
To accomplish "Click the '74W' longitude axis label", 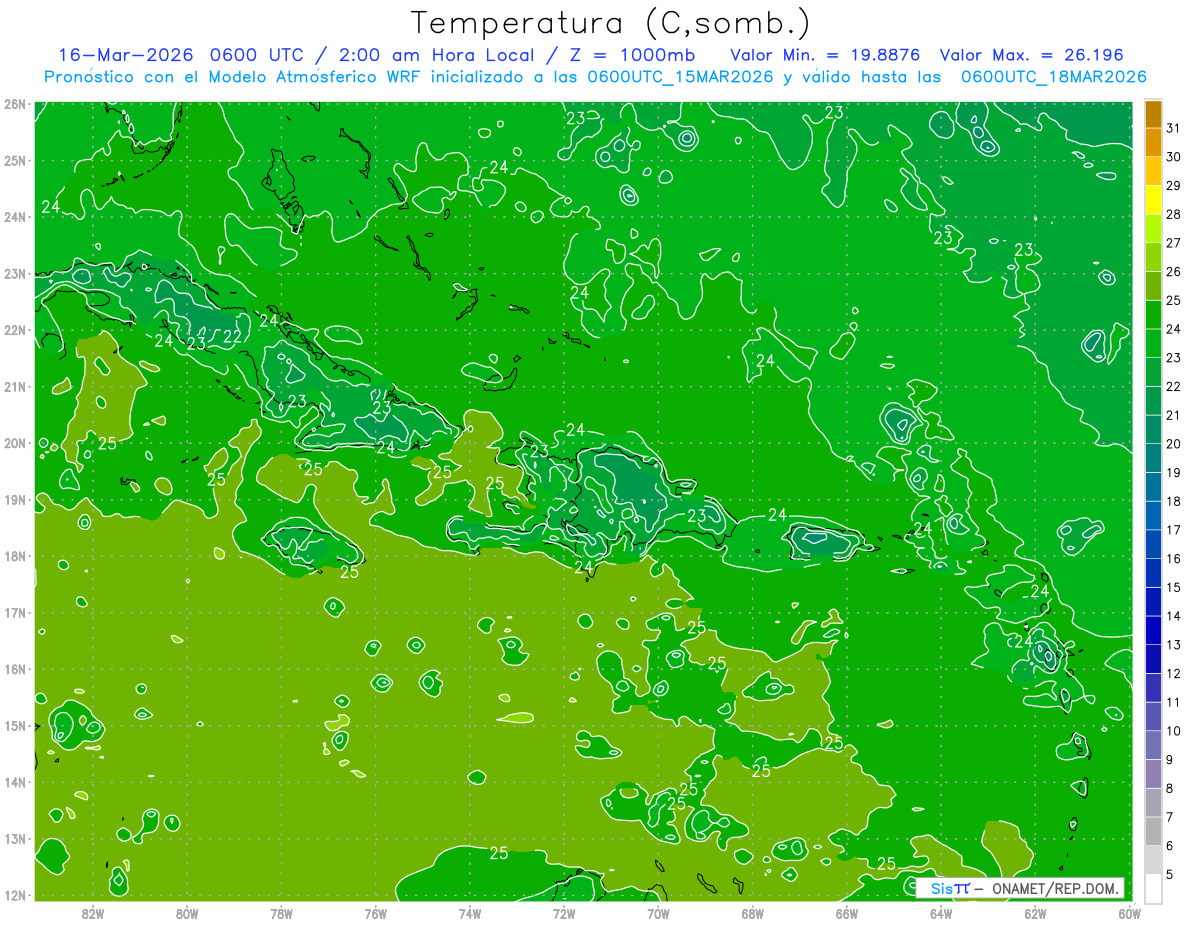I will click(x=470, y=913).
